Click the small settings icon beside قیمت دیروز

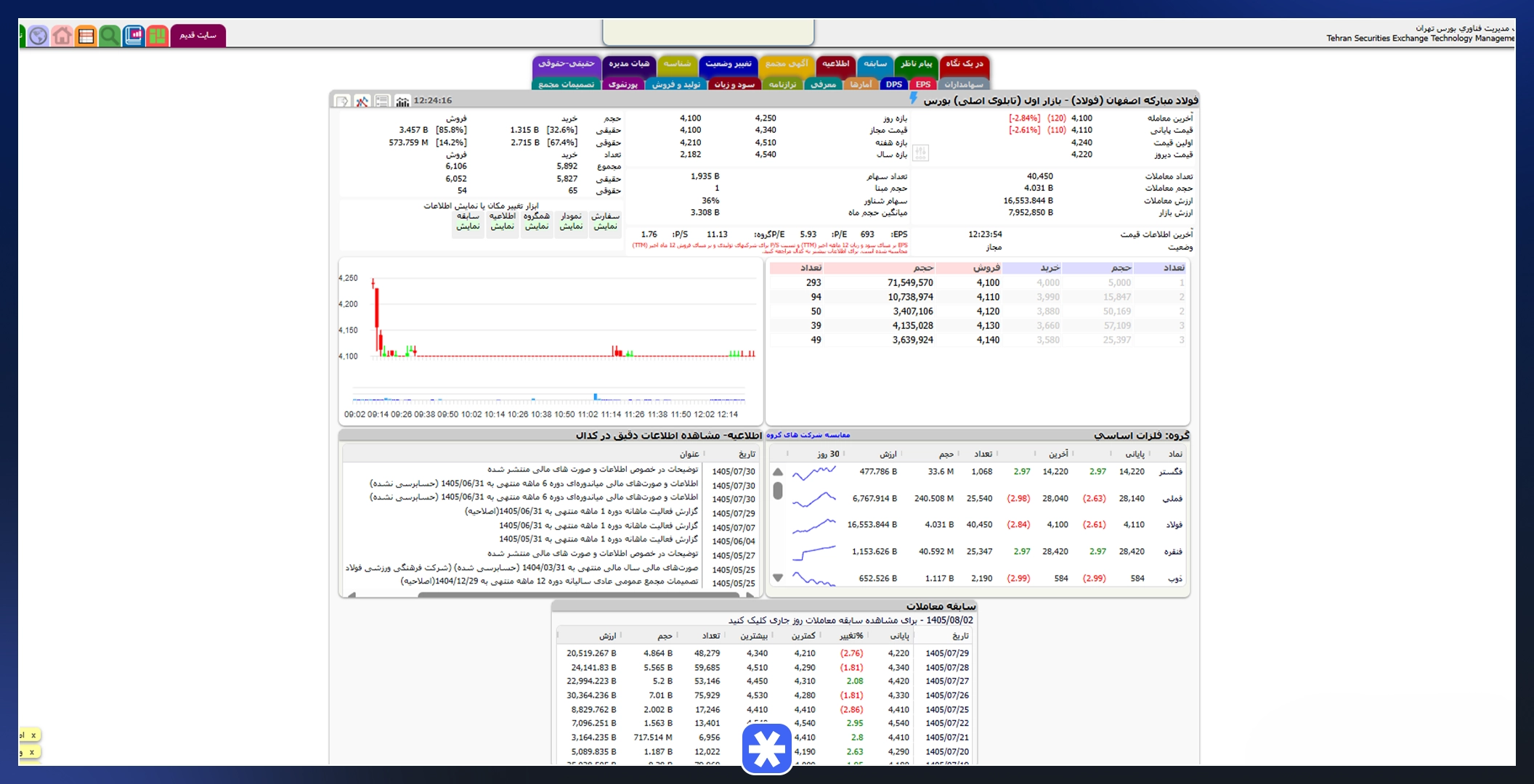click(x=920, y=152)
